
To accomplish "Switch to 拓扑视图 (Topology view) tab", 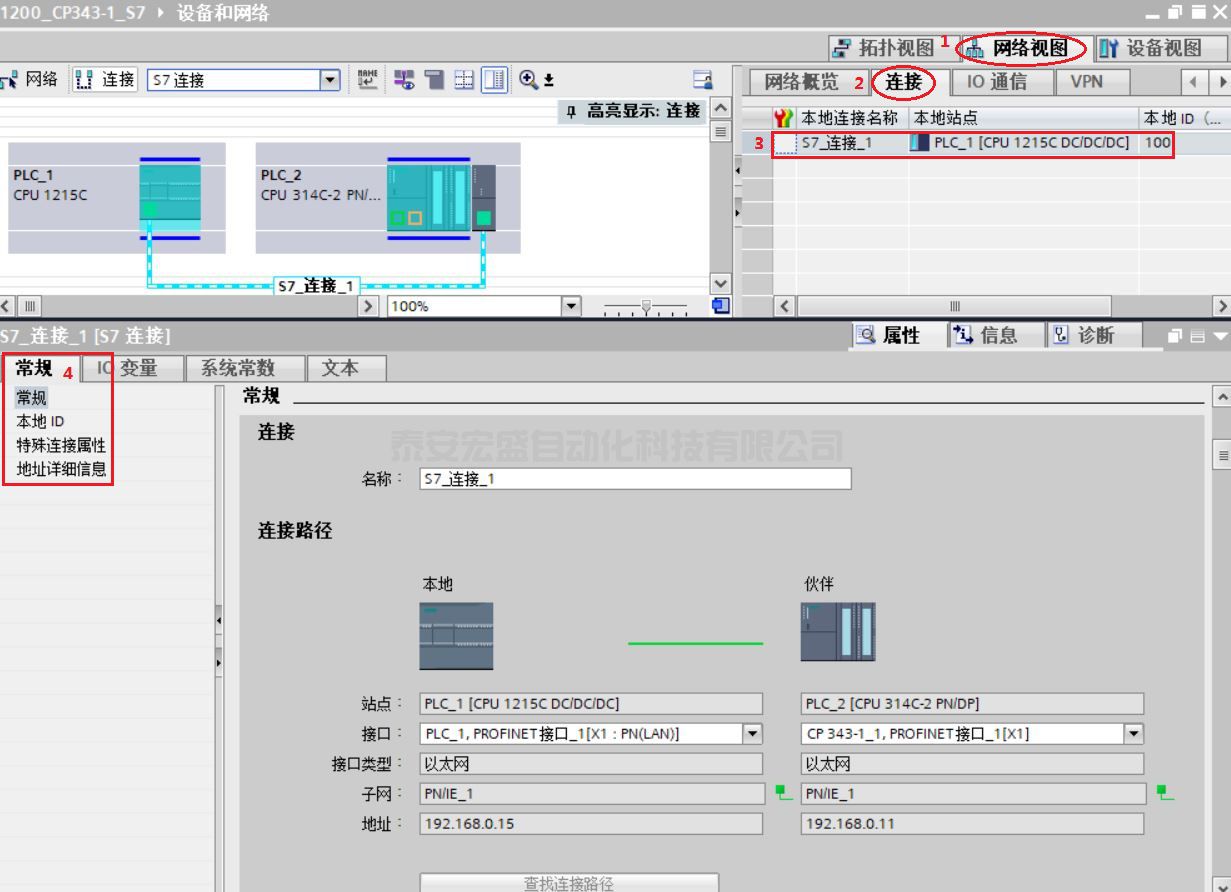I will pyautogui.click(x=884, y=47).
